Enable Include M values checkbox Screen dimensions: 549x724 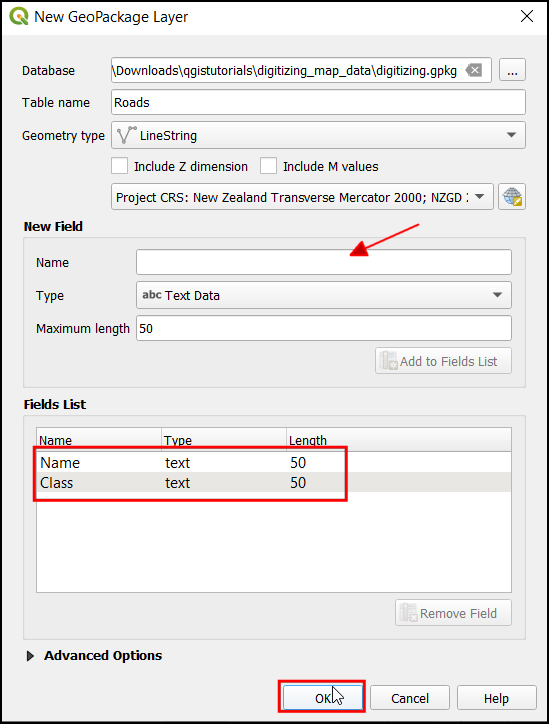pyautogui.click(x=268, y=166)
